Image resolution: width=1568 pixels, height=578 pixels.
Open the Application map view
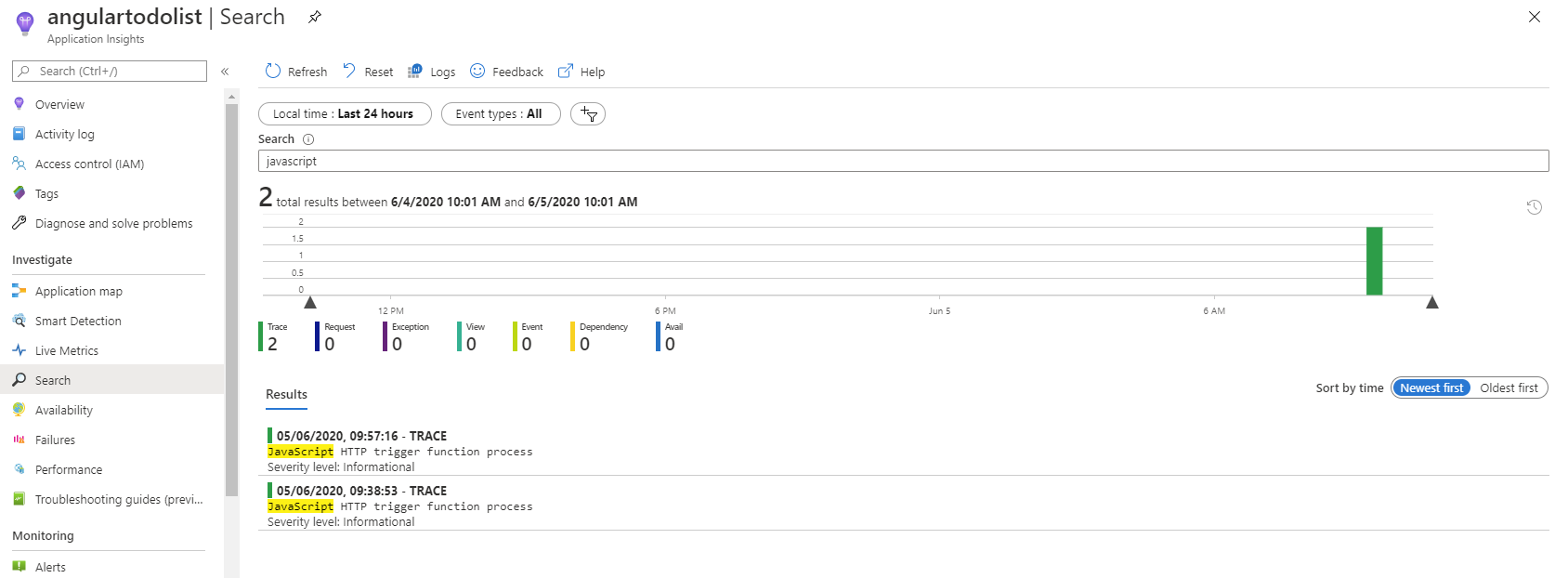(x=78, y=291)
